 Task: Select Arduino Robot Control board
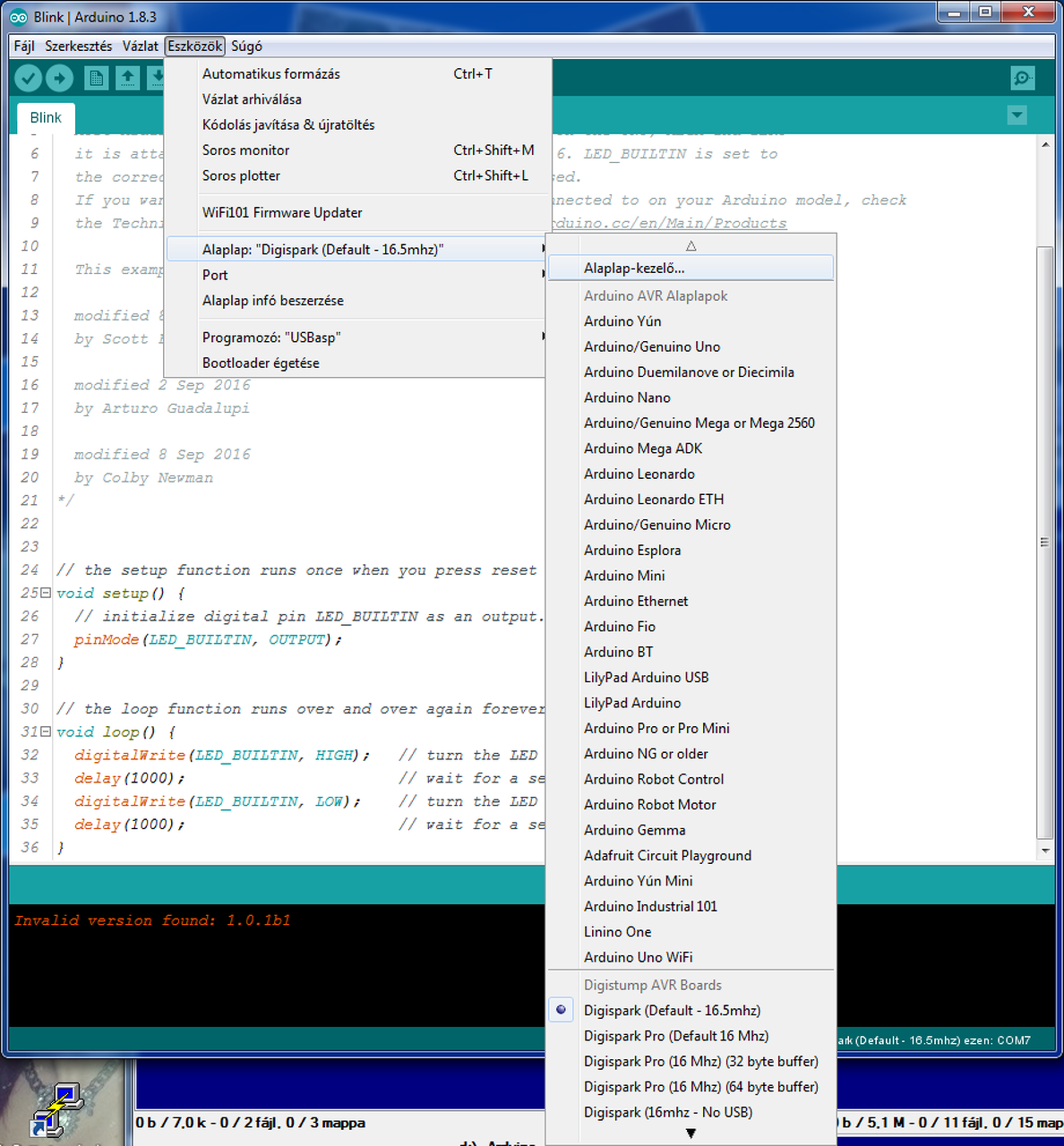pos(690,779)
